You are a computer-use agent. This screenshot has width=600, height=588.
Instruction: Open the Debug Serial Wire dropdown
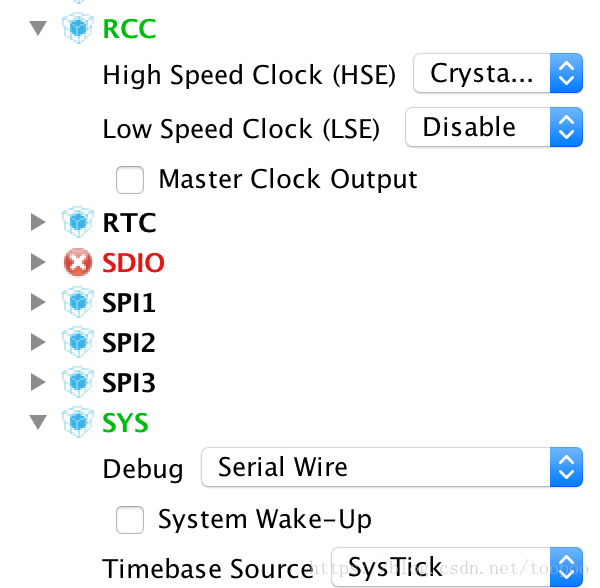click(391, 467)
